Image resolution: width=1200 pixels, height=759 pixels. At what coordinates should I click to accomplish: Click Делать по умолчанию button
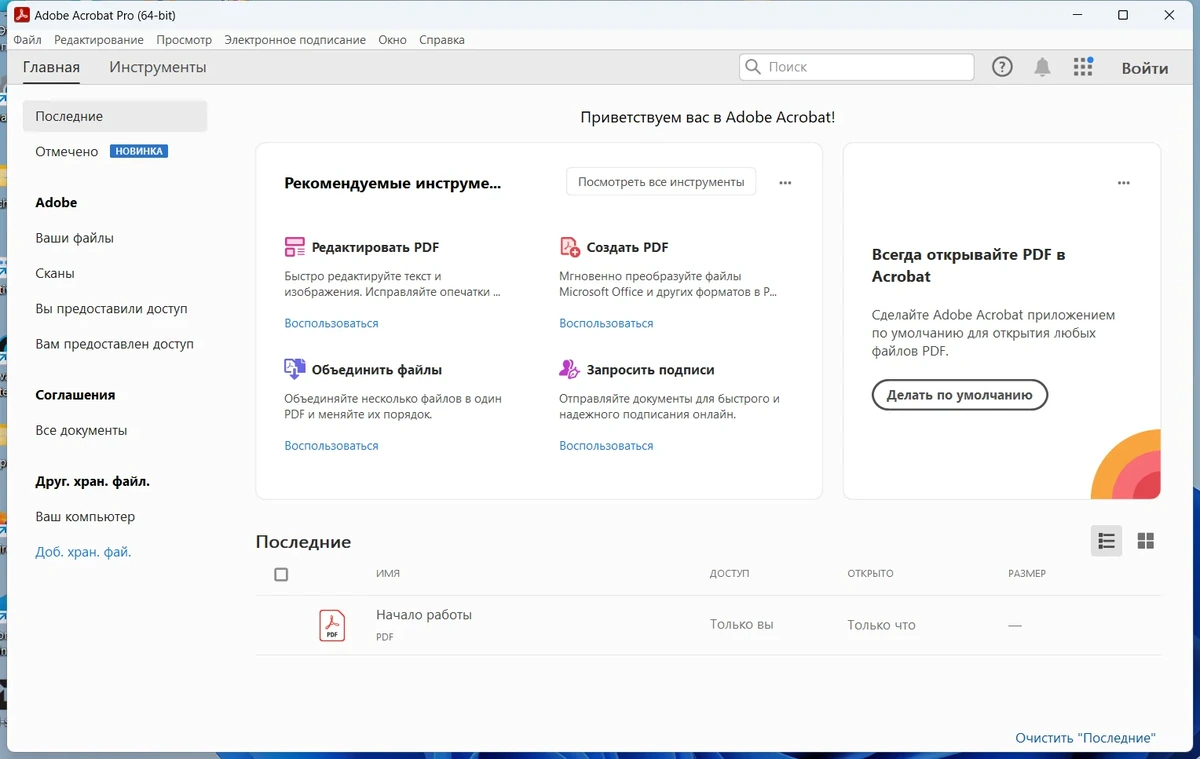(x=959, y=395)
